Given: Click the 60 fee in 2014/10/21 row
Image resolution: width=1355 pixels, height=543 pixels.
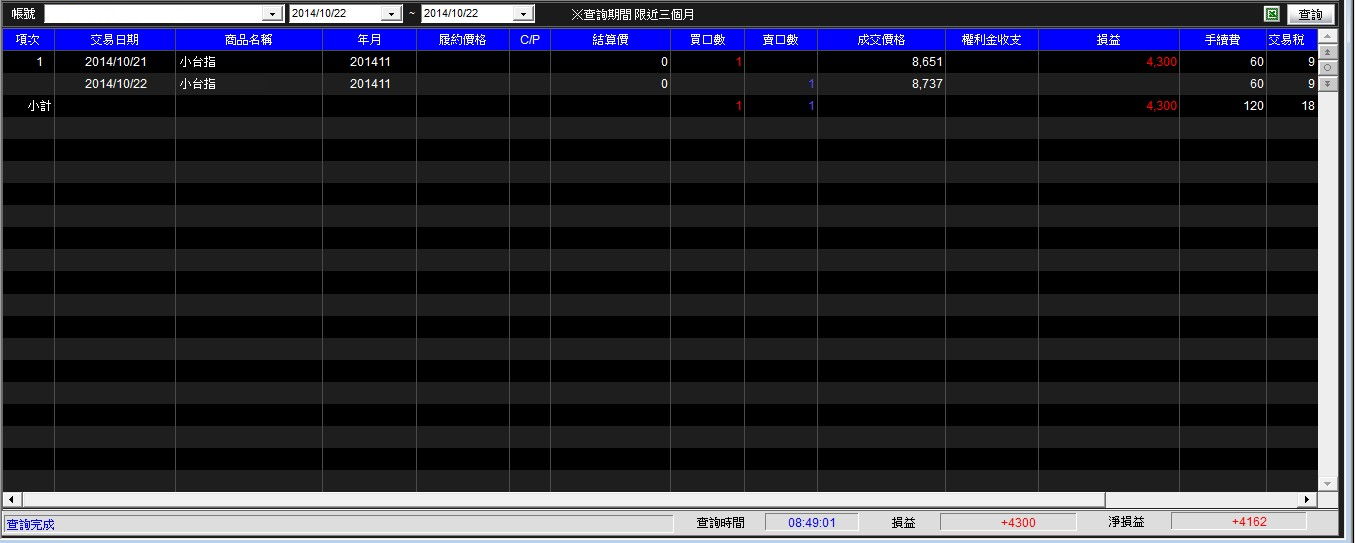Looking at the screenshot, I should 1257,62.
